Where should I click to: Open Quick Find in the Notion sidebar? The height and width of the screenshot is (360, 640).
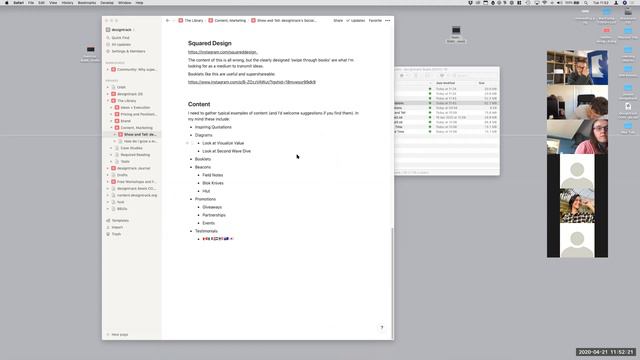(120, 38)
